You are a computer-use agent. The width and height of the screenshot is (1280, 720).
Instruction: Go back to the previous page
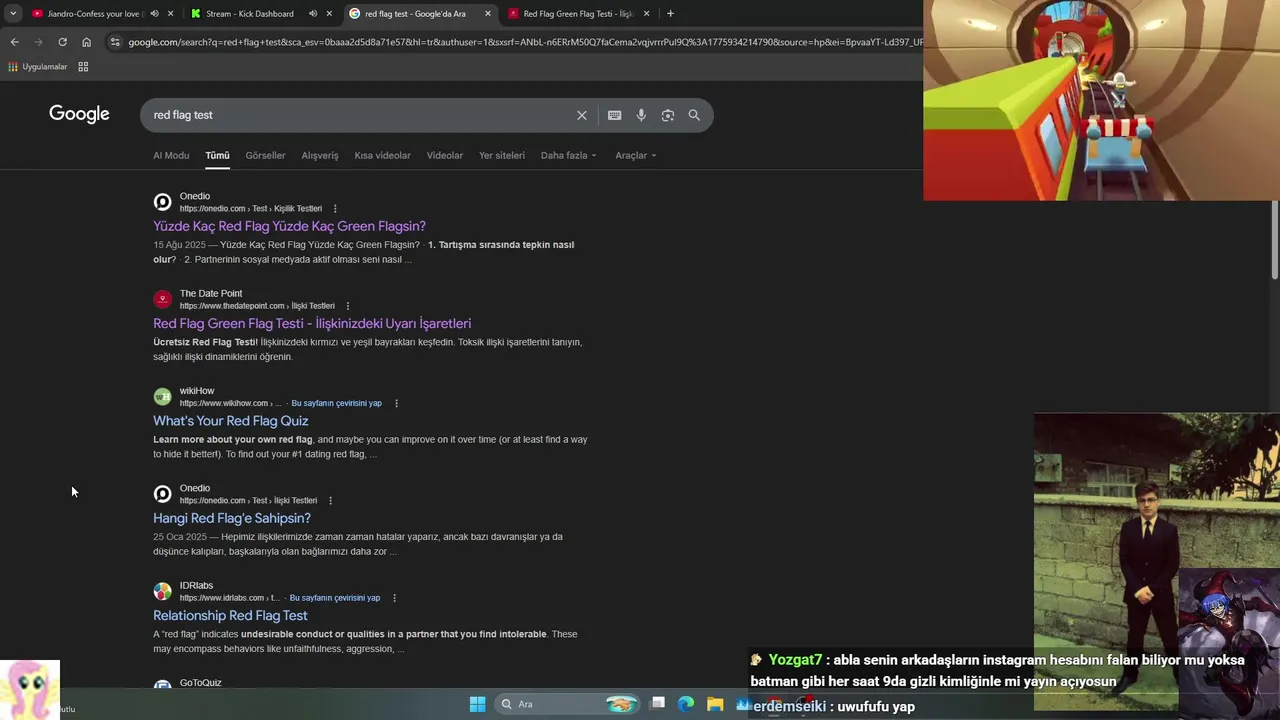(14, 42)
